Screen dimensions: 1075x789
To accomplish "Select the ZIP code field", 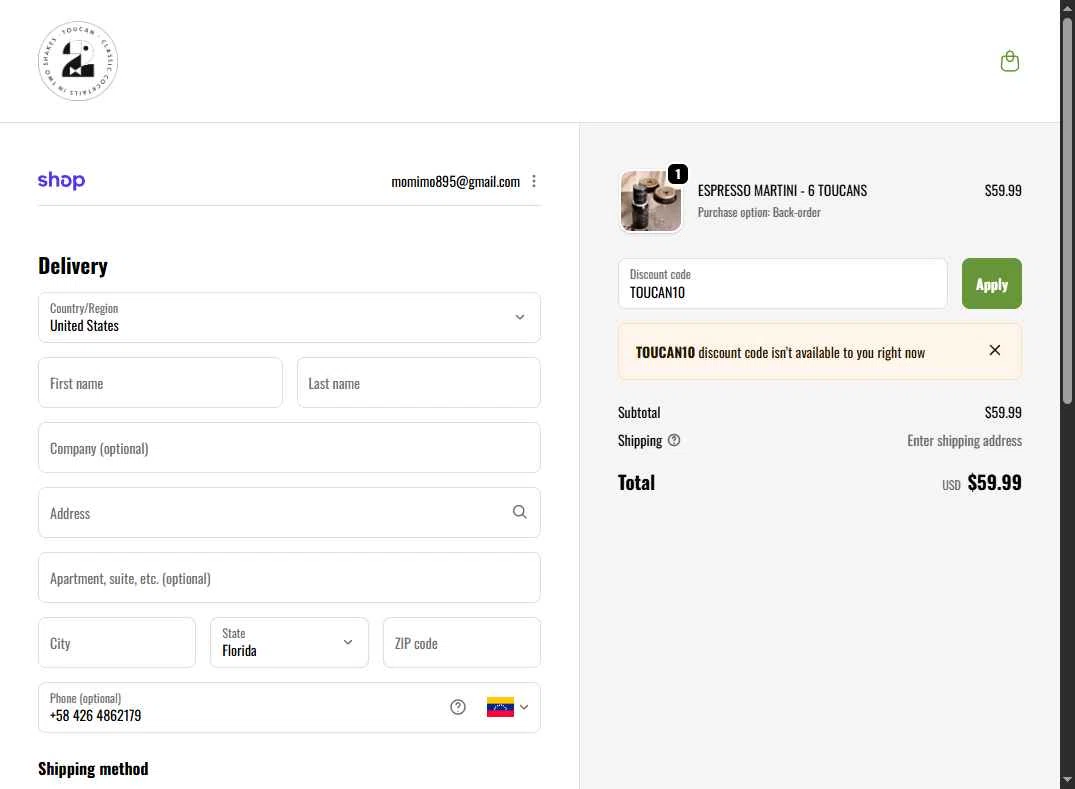I will tap(461, 643).
